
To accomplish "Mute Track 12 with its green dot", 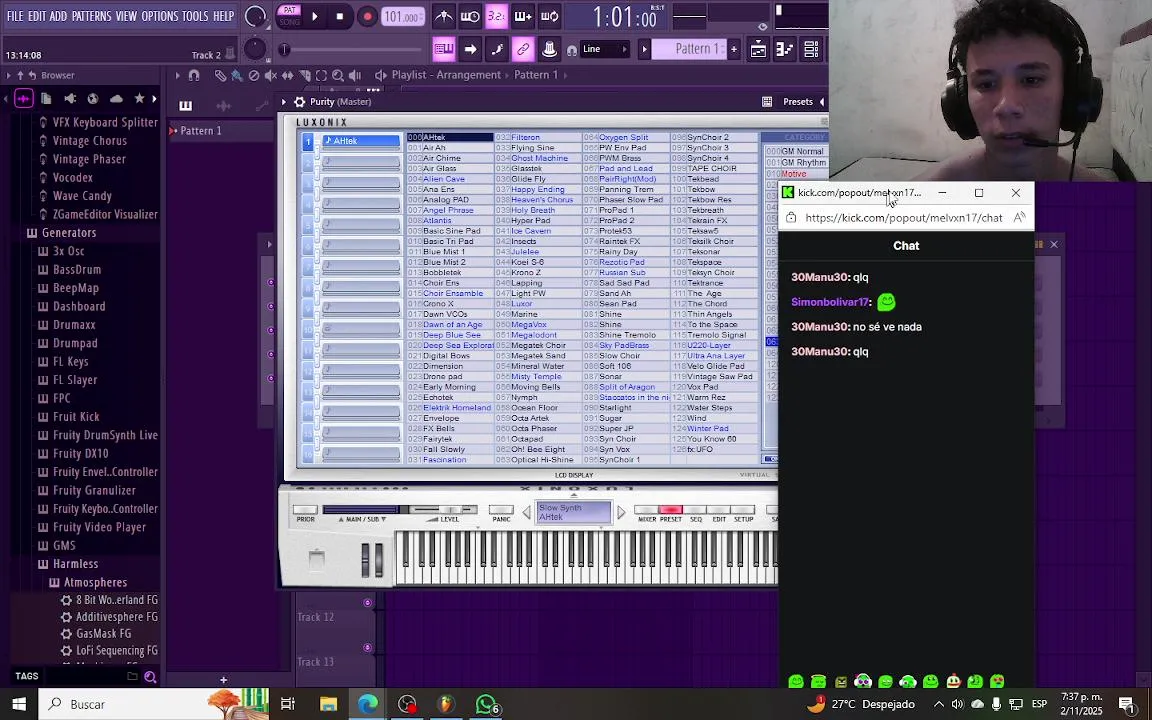I will point(367,603).
